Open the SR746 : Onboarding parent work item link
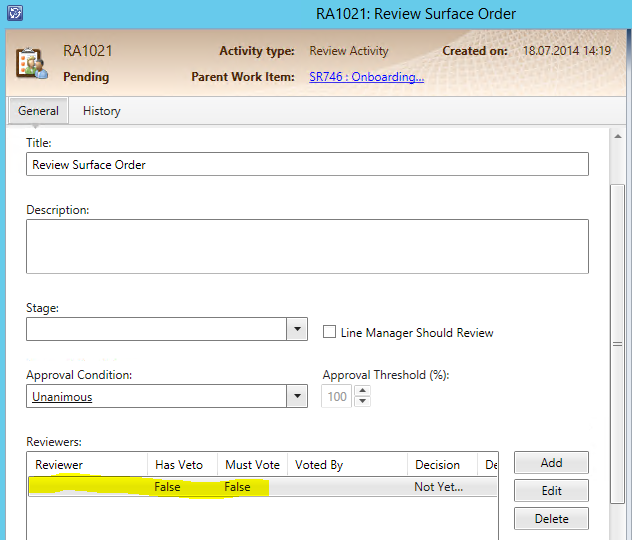The height and width of the screenshot is (540, 632). [366, 77]
